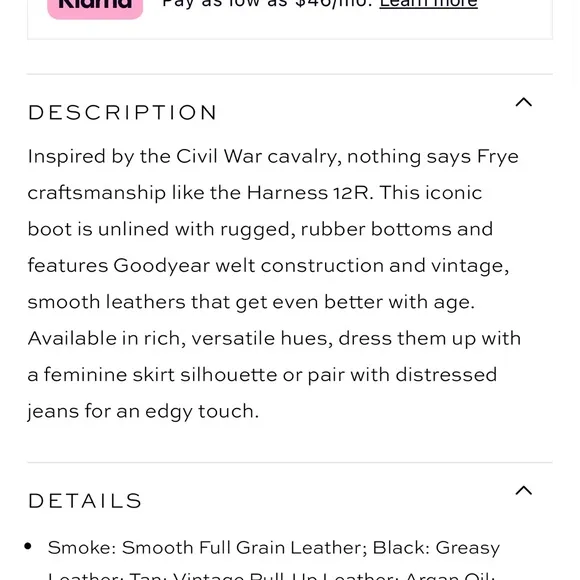Image resolution: width=580 pixels, height=580 pixels.
Task: Click the line 'jeans for an edgy touch'
Action: (x=143, y=411)
